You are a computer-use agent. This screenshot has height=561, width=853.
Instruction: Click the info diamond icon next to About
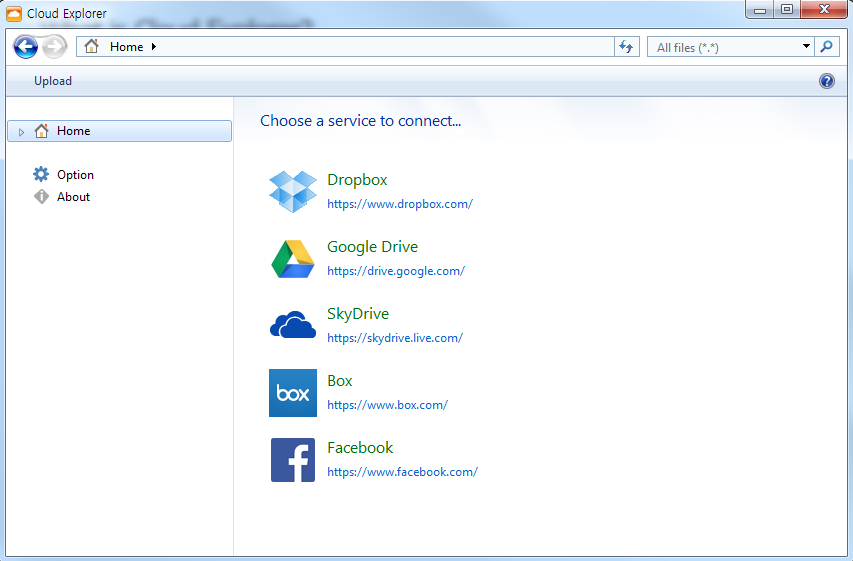[x=41, y=196]
